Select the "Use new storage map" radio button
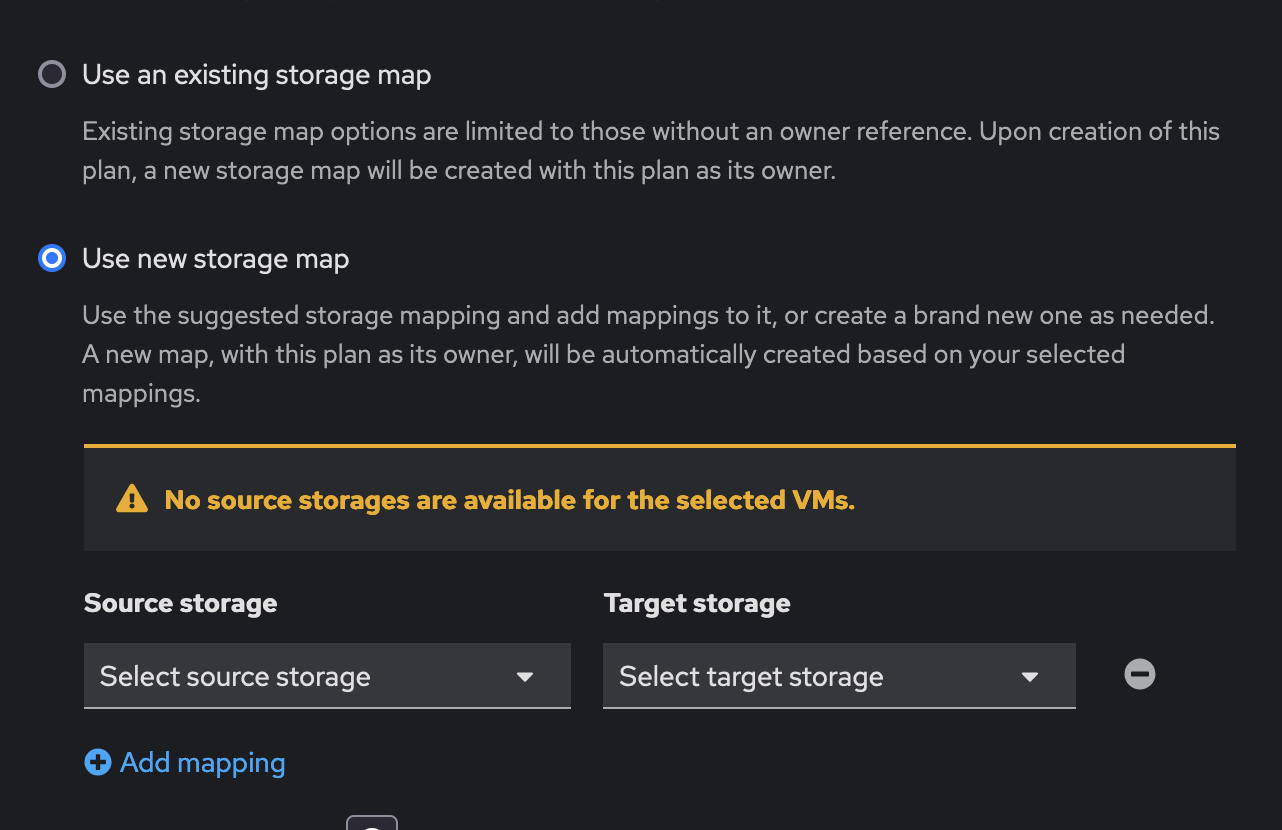The height and width of the screenshot is (830, 1282). pos(52,258)
